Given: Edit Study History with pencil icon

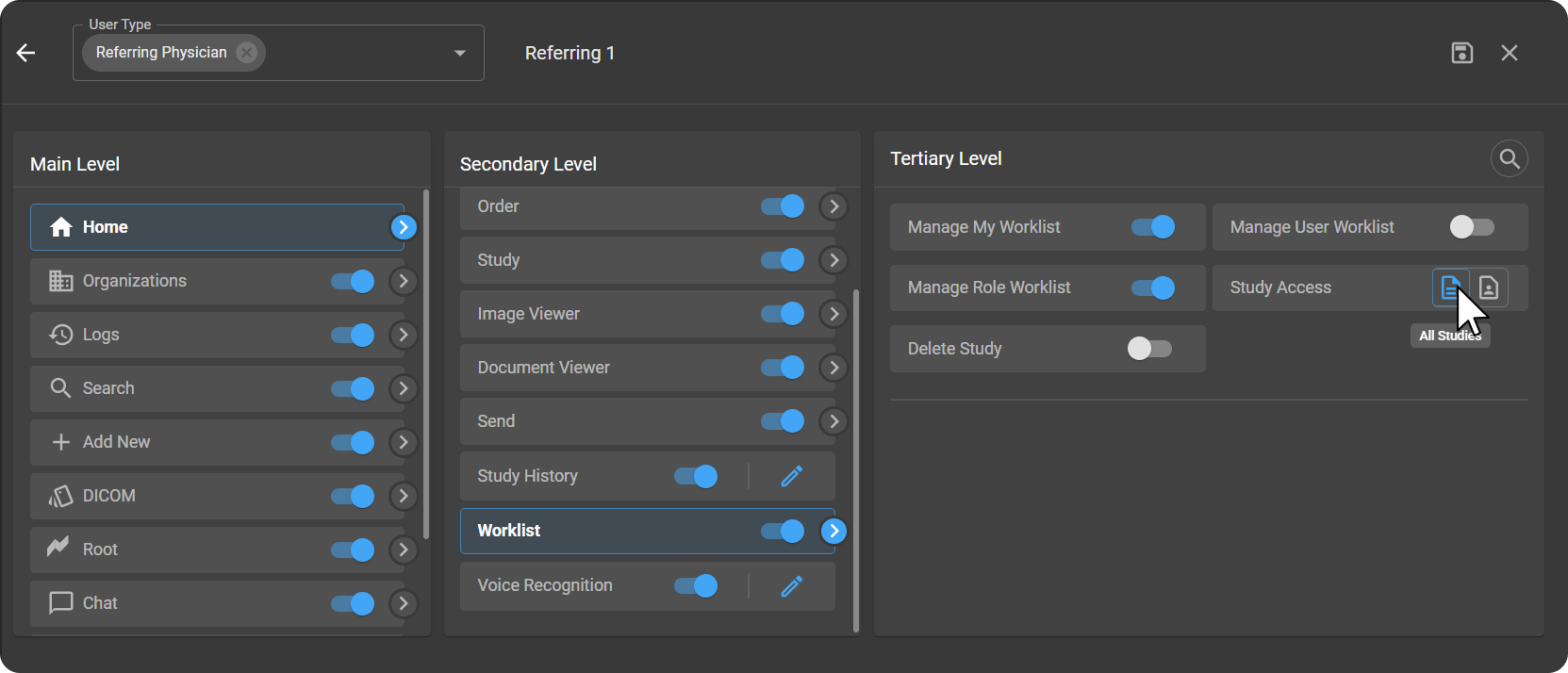Looking at the screenshot, I should [x=792, y=476].
